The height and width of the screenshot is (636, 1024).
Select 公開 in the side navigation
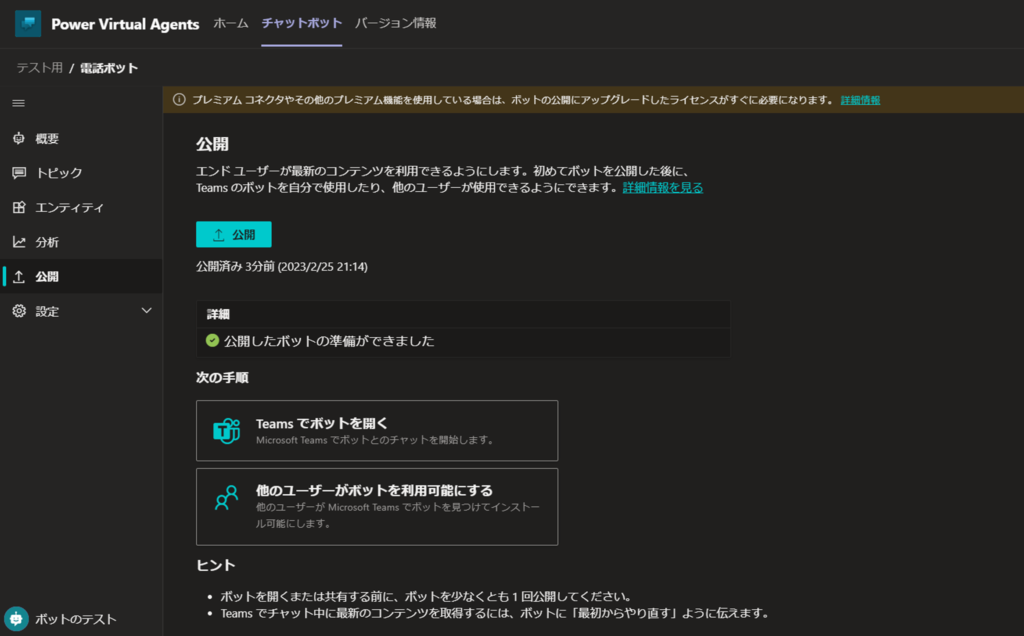click(81, 276)
